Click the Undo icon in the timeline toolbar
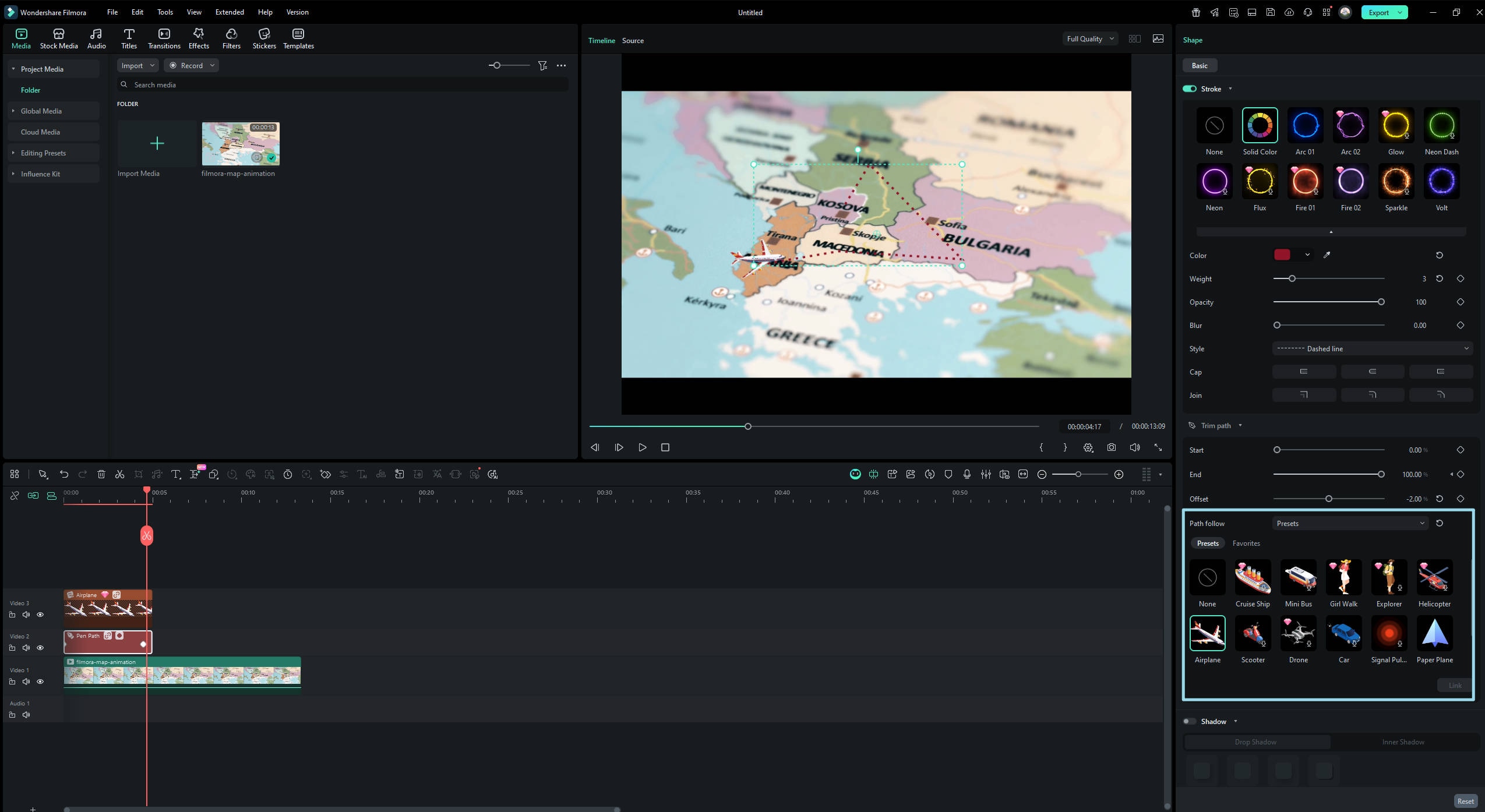This screenshot has height=812, width=1485. [64, 474]
